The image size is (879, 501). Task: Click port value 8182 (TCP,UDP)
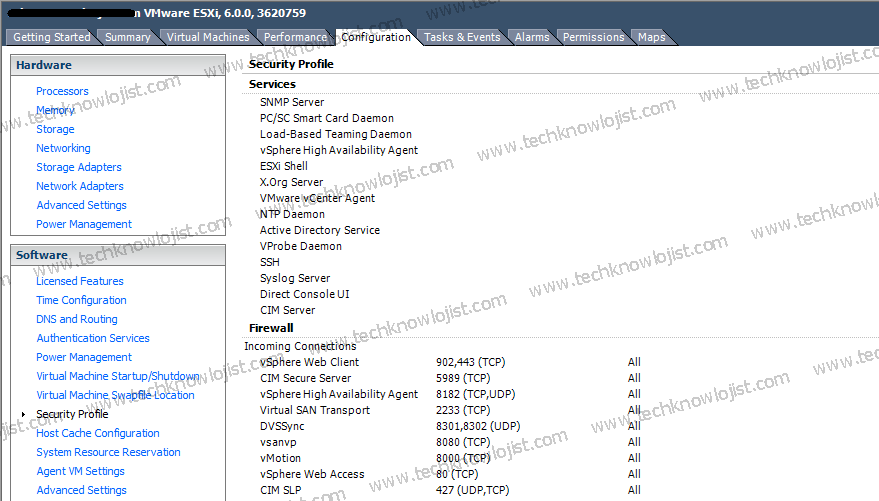(x=475, y=394)
